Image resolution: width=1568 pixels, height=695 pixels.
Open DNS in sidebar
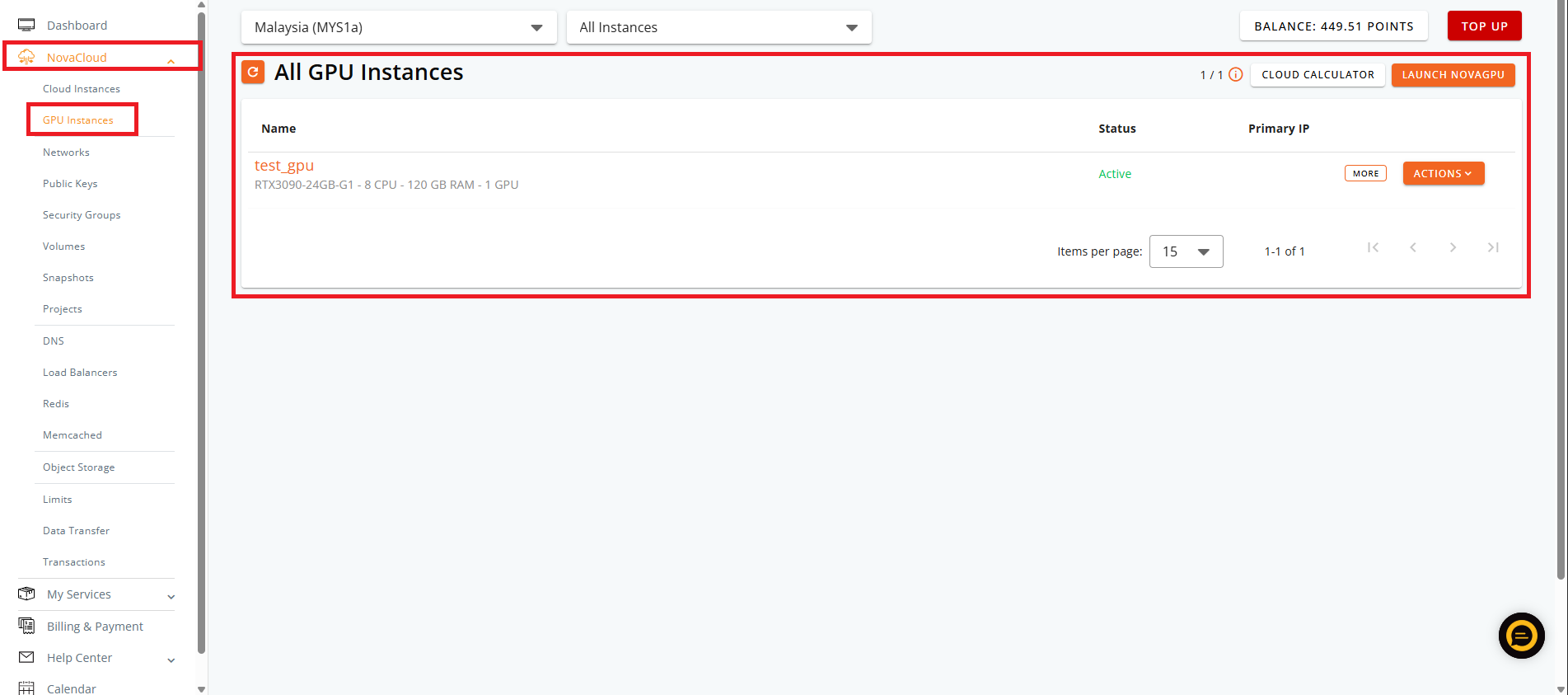54,341
